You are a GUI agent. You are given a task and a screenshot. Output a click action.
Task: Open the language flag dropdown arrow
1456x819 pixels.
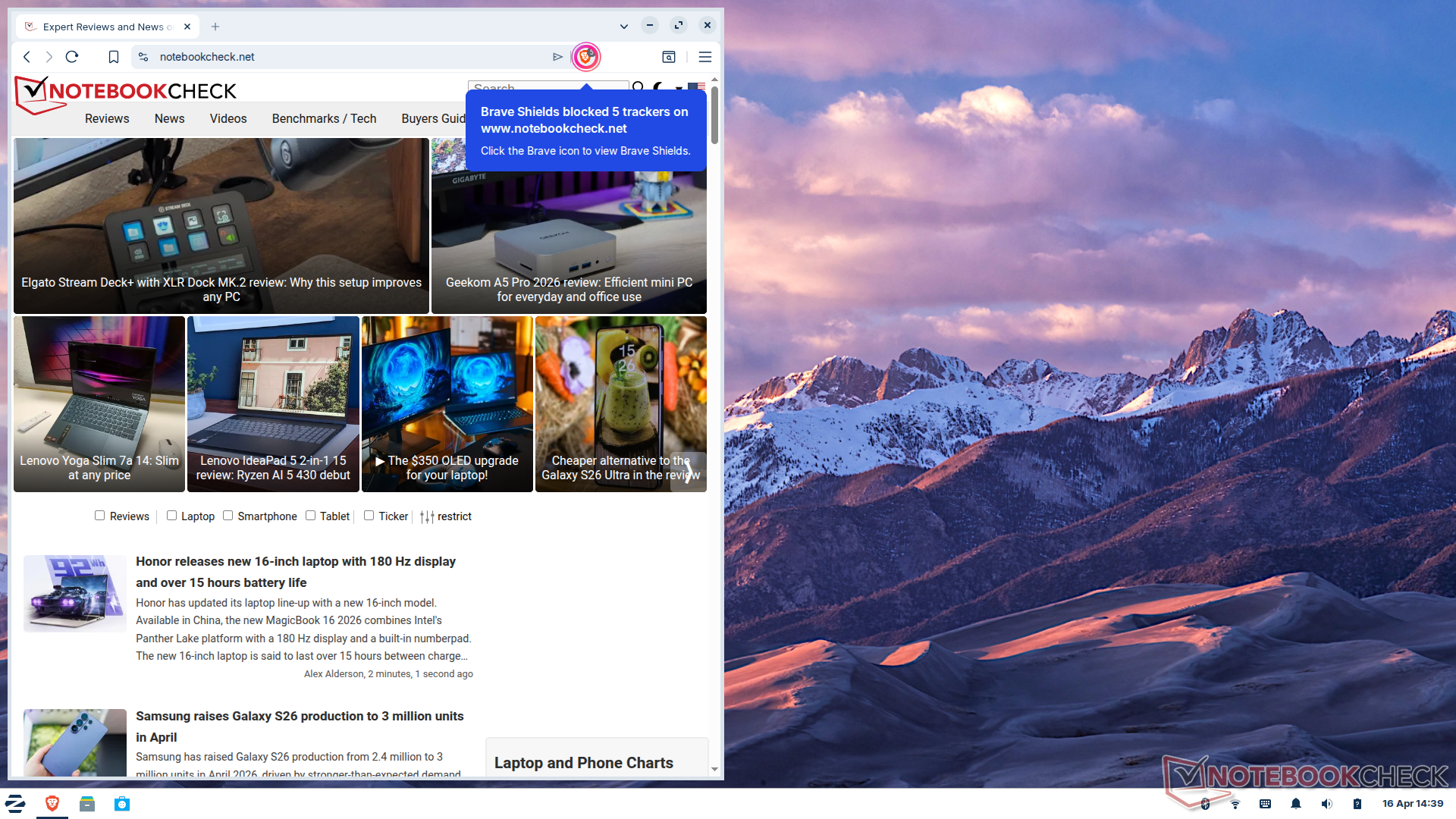point(679,89)
